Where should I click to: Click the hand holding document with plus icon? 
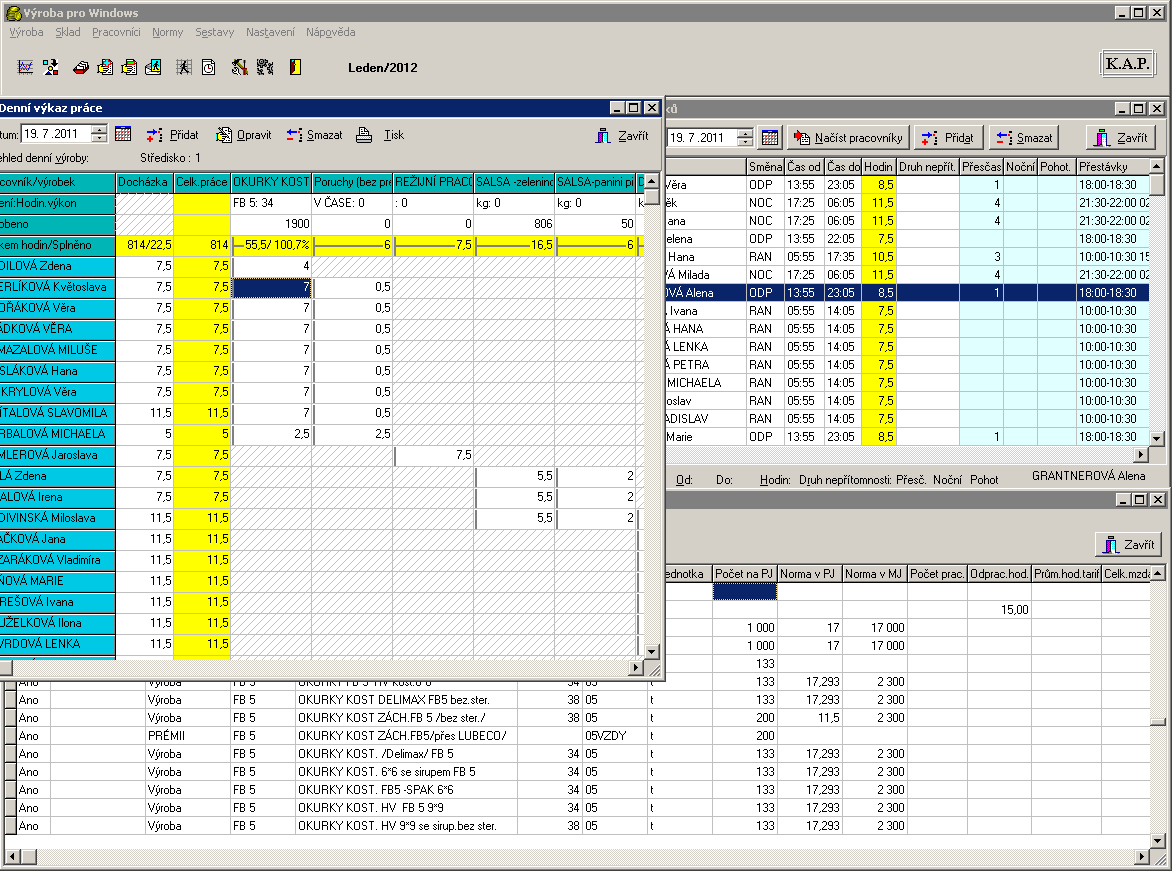[105, 67]
